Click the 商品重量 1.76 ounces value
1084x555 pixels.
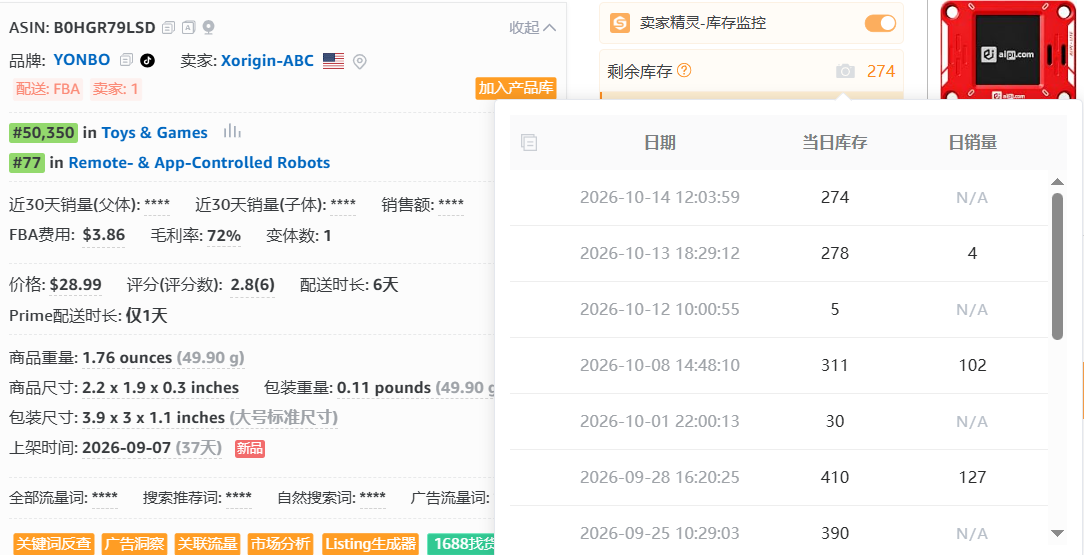point(127,358)
